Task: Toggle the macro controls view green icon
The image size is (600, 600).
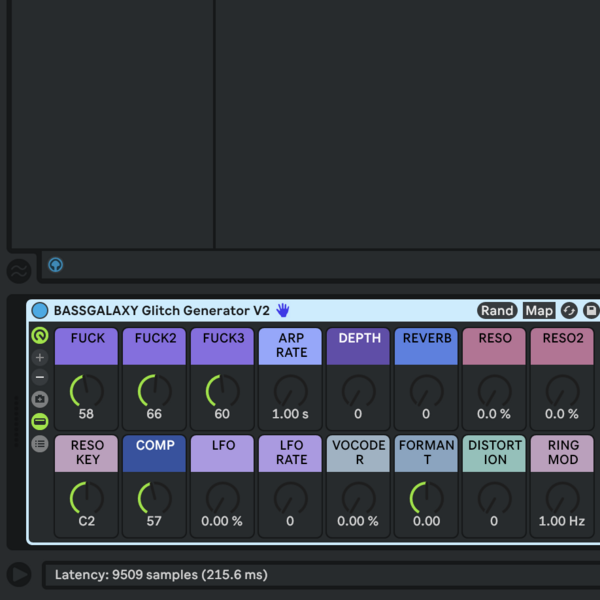Action: click(x=40, y=336)
